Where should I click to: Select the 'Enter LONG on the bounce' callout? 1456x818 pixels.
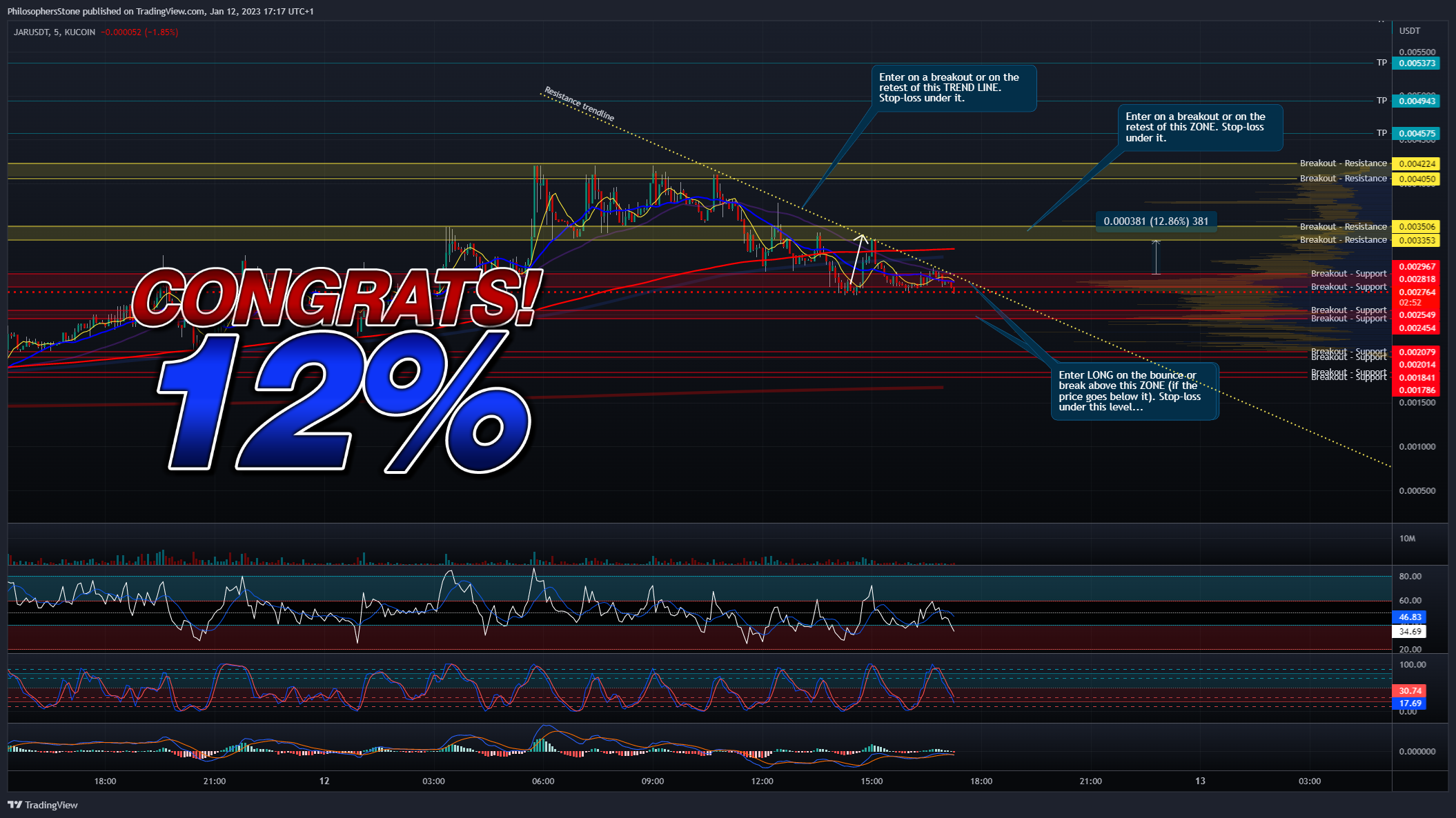point(1135,391)
